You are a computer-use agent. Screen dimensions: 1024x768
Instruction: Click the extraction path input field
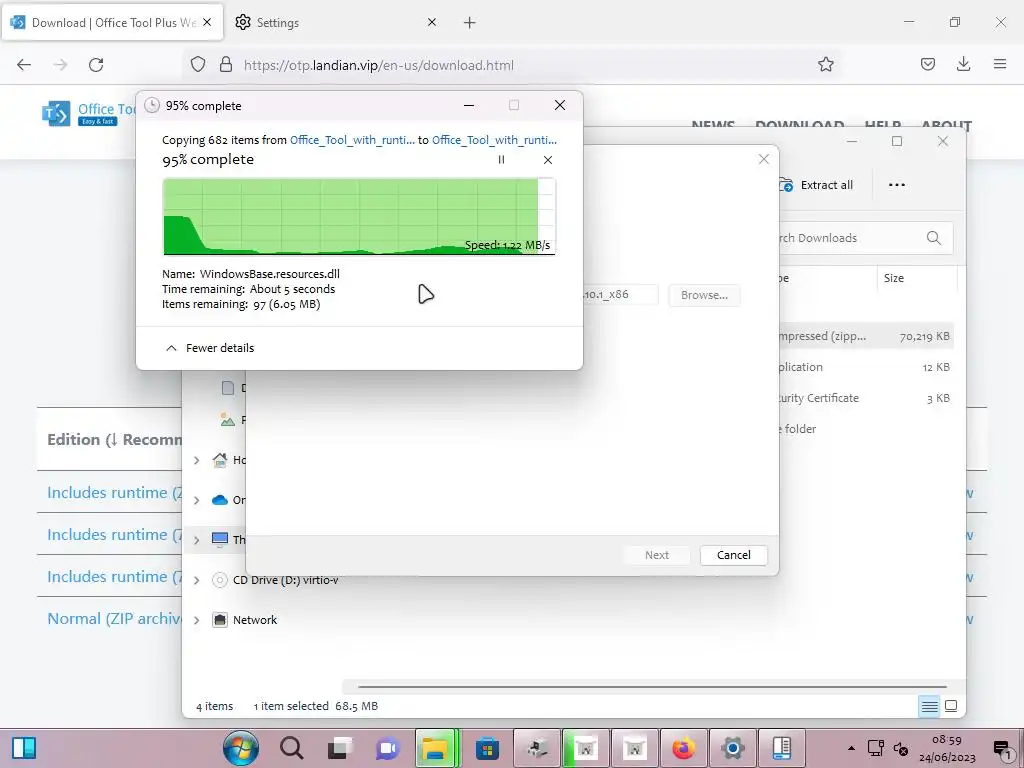(619, 295)
